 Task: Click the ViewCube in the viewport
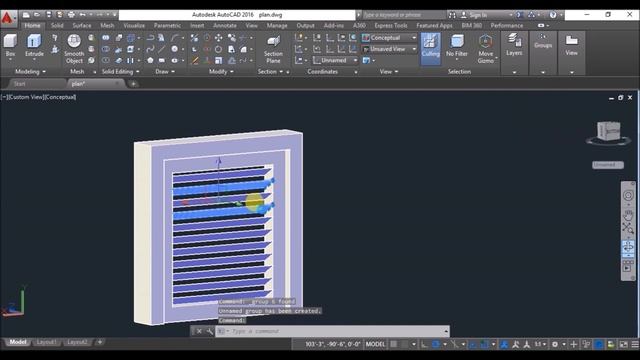pos(609,131)
